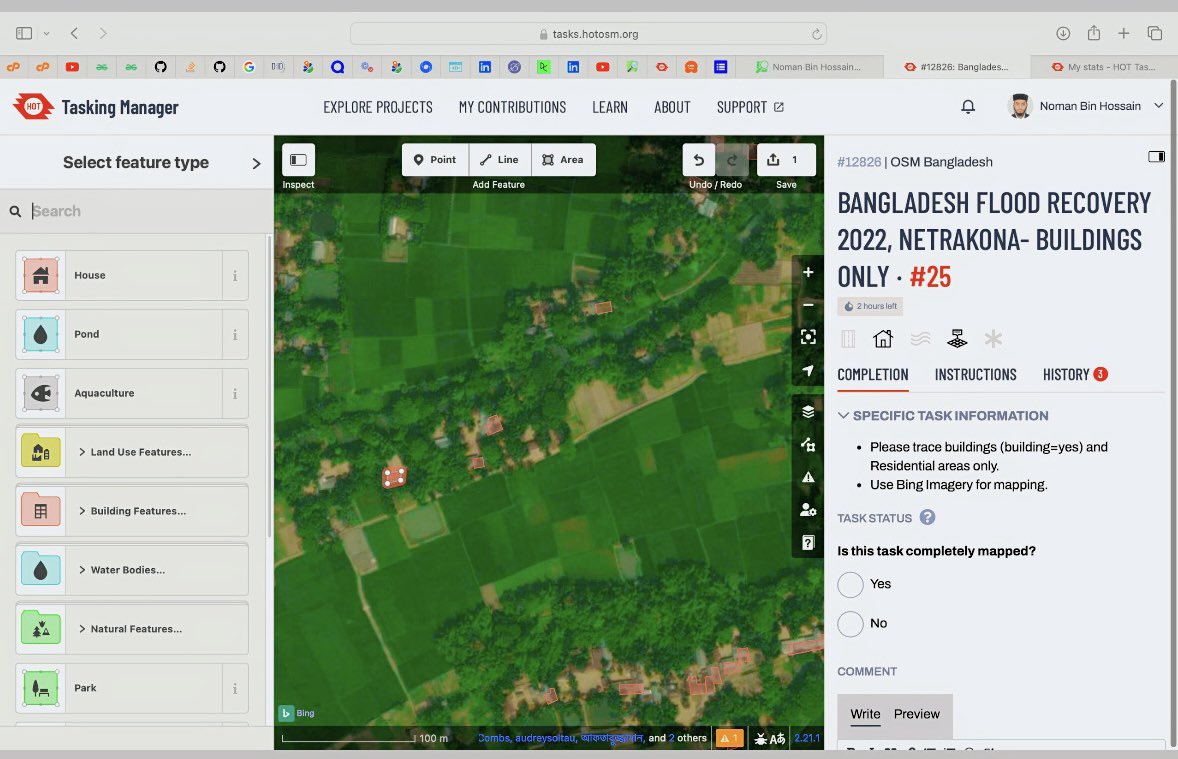Viewport: 1178px width, 759px height.
Task: Toggle the Inspect mode on the map
Action: [297, 159]
